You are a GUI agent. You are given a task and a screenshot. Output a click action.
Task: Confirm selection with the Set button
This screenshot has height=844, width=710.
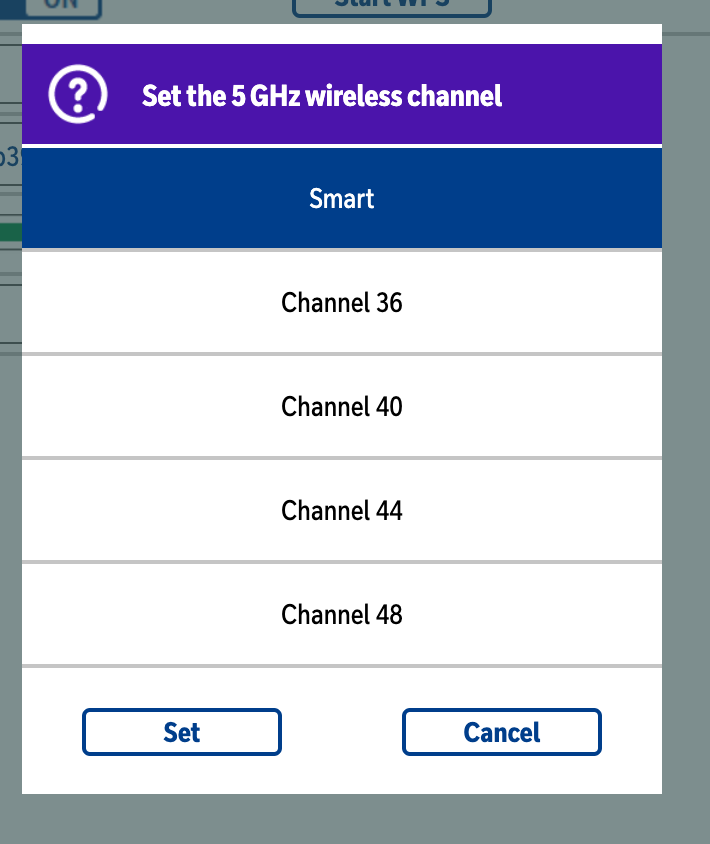click(182, 732)
